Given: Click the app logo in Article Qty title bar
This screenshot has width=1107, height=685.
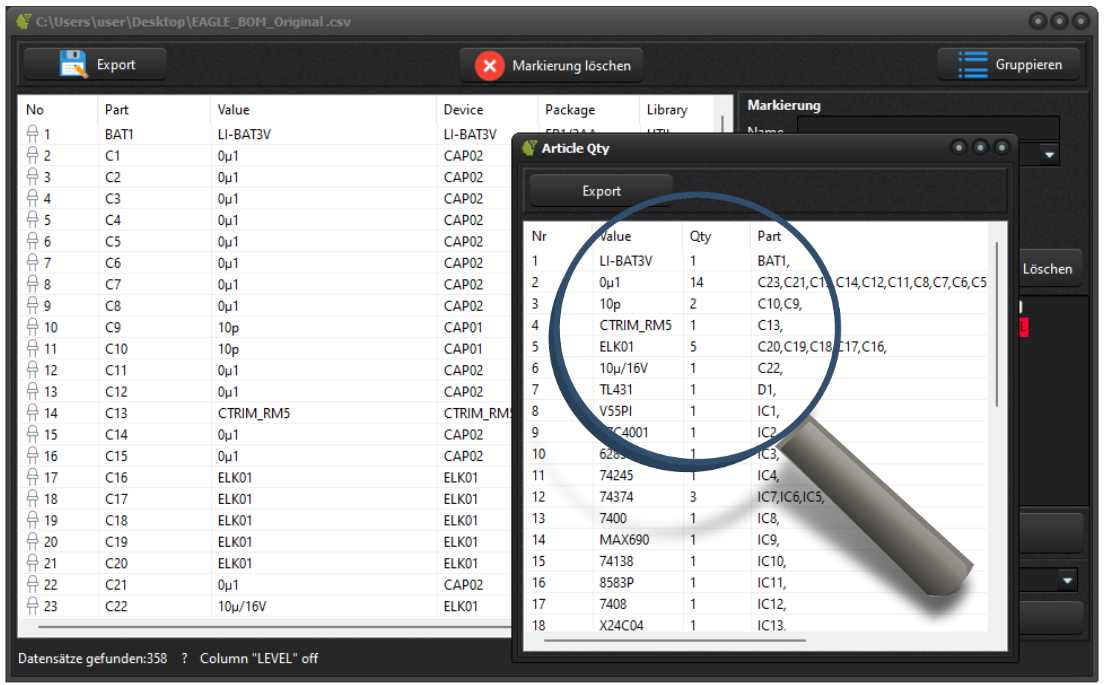Looking at the screenshot, I should click(529, 148).
